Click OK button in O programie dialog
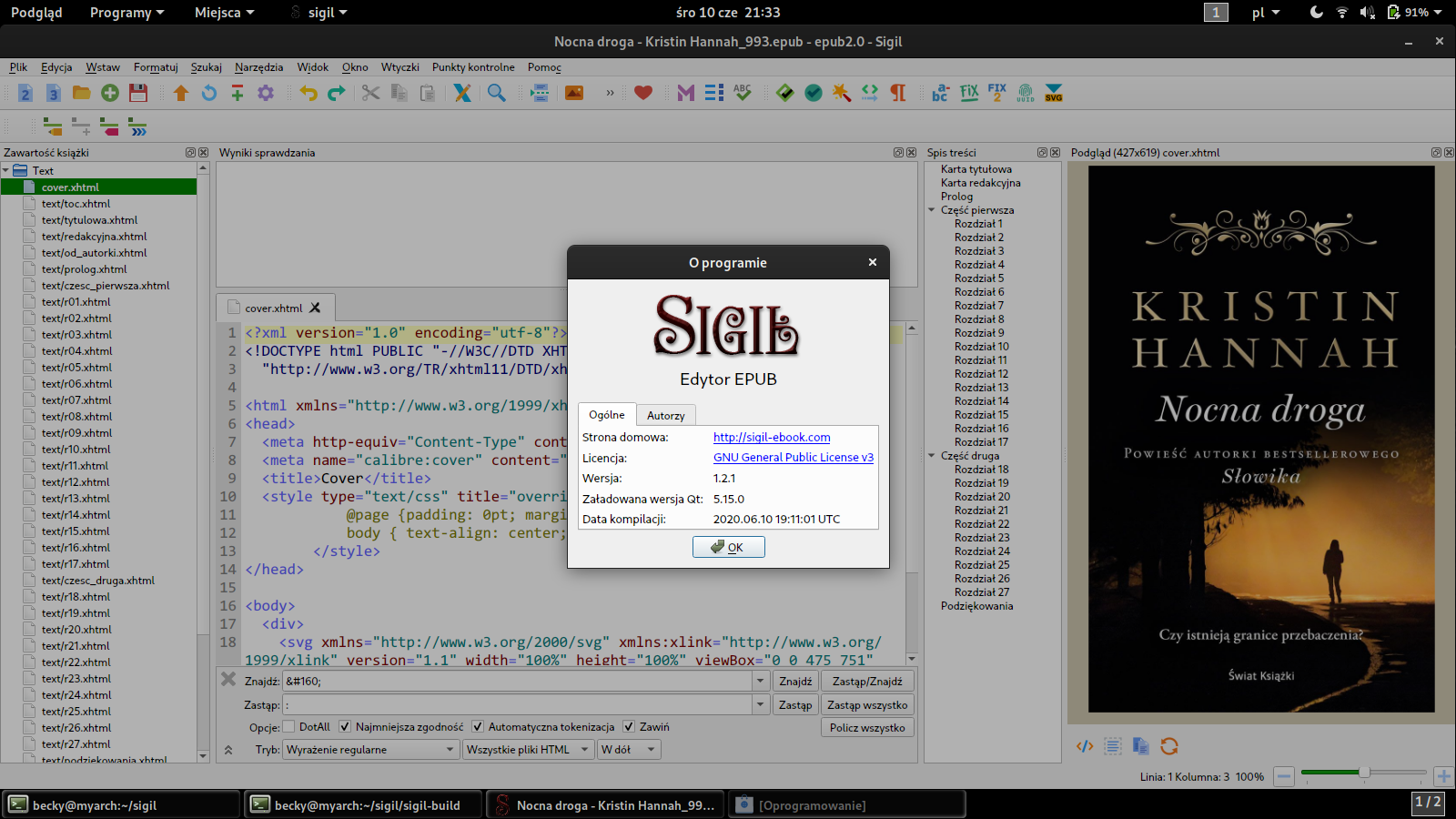1456x819 pixels. coord(728,547)
